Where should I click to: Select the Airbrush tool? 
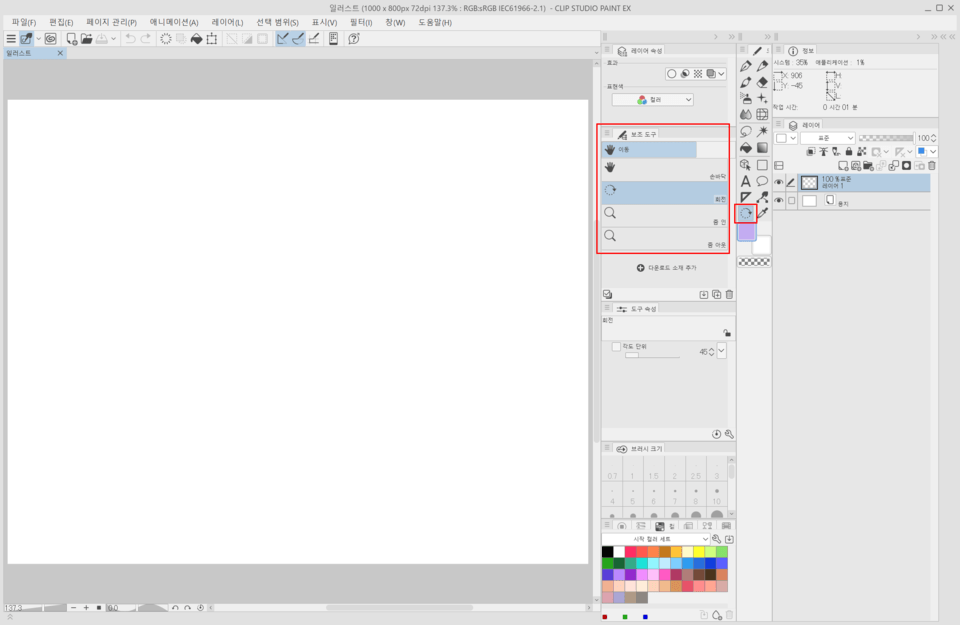tap(746, 98)
